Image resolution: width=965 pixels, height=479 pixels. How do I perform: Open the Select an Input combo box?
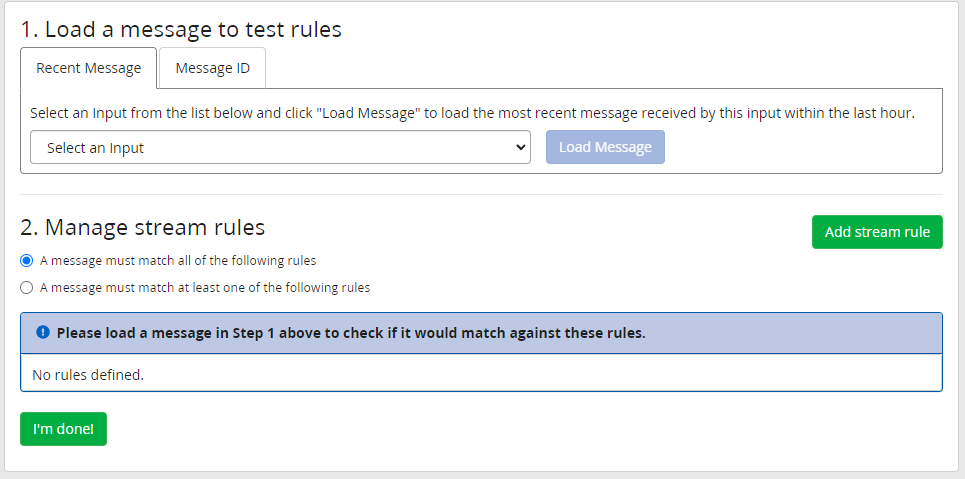coord(280,147)
